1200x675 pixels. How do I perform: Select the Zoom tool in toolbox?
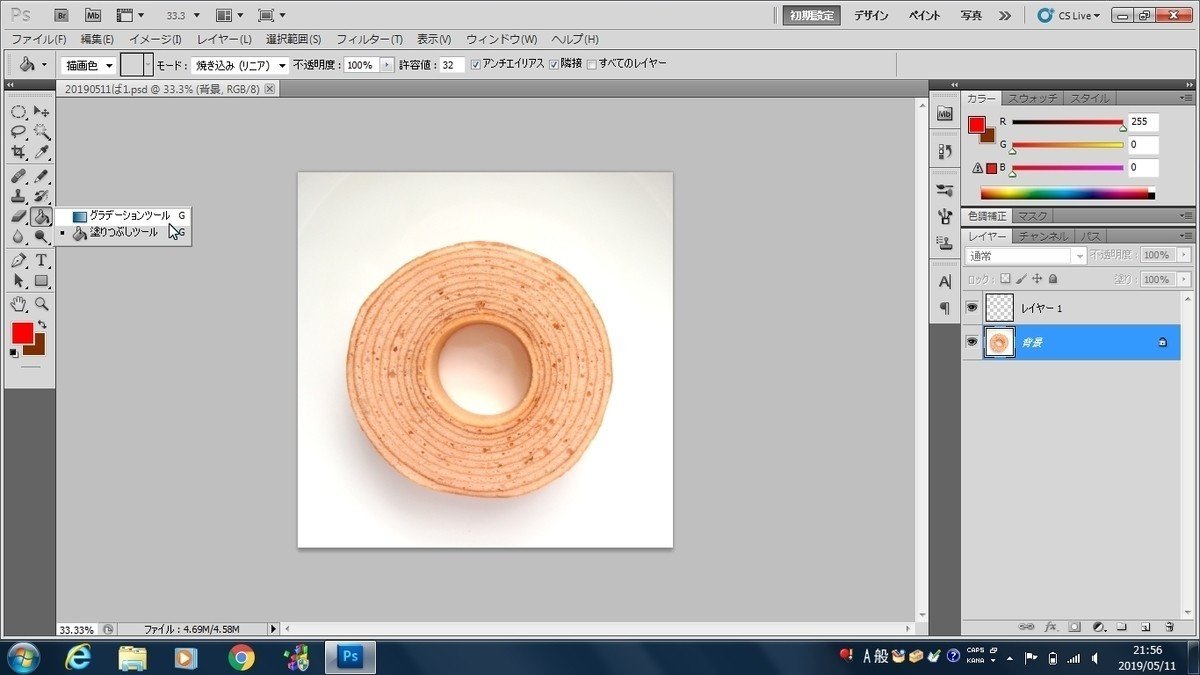(x=41, y=304)
